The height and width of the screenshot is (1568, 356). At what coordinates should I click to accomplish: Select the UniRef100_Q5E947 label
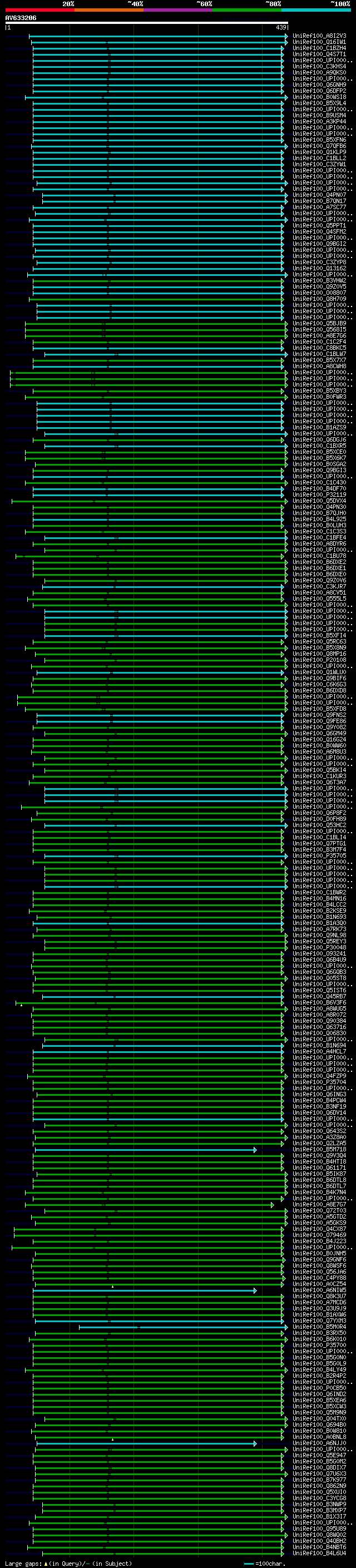click(x=319, y=1455)
